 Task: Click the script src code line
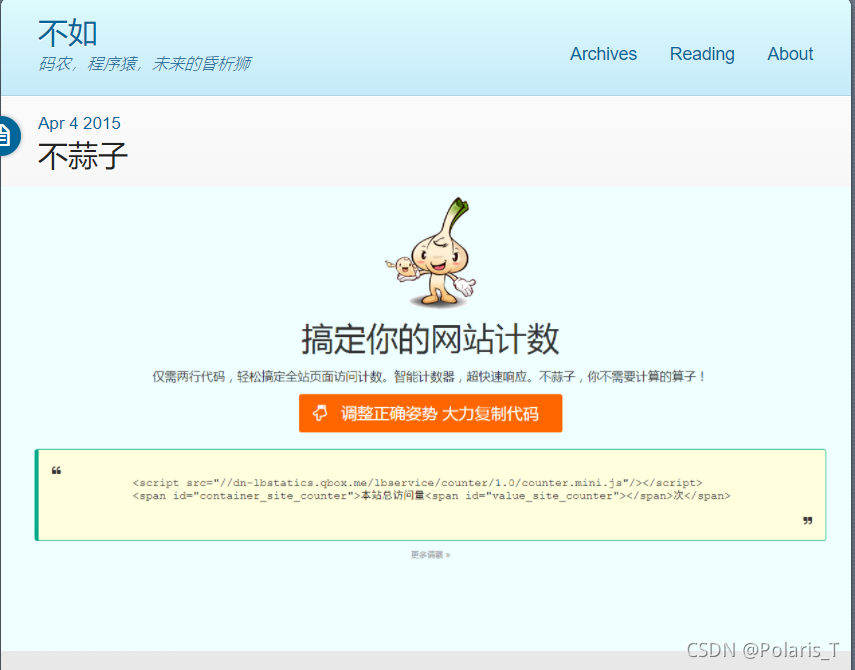(417, 482)
